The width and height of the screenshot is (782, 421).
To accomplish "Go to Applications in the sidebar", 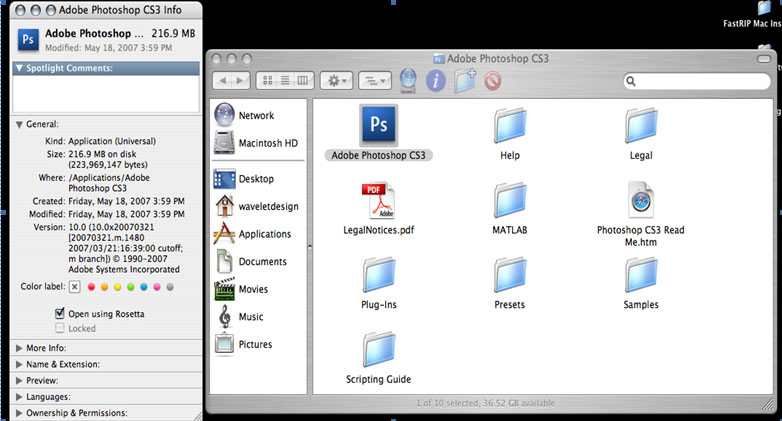I will [264, 234].
